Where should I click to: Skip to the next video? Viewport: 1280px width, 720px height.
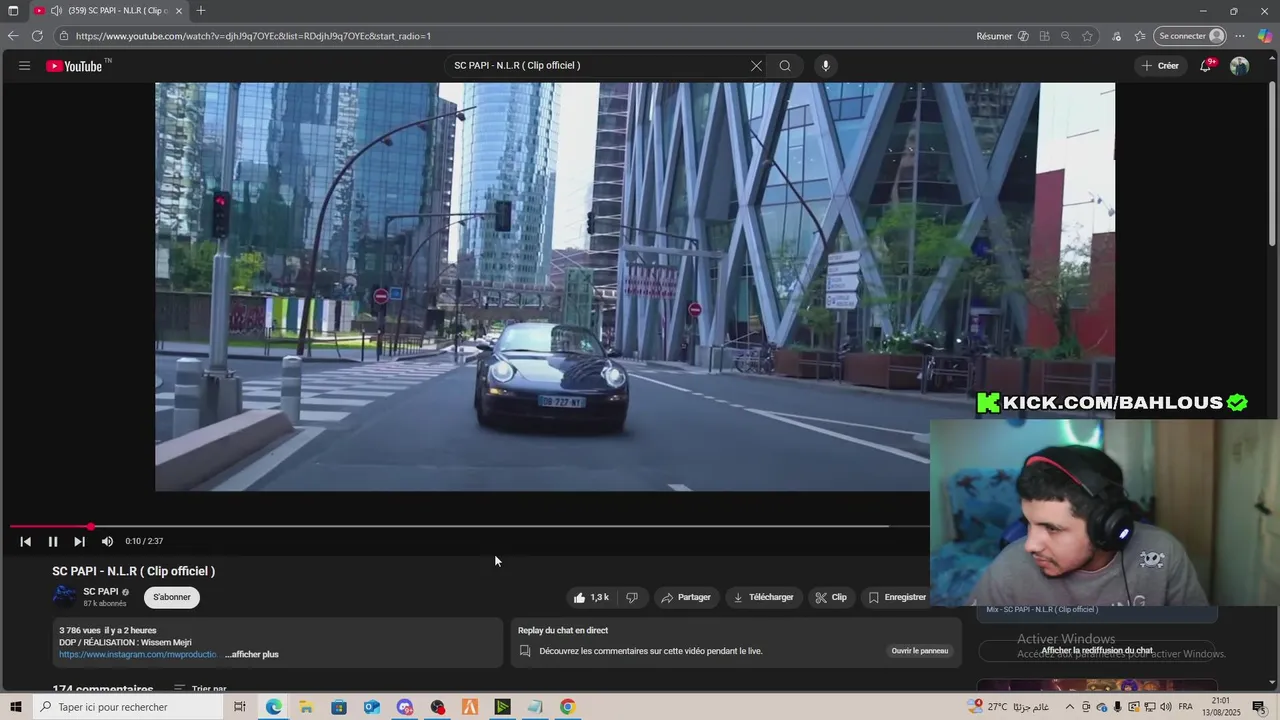(80, 541)
